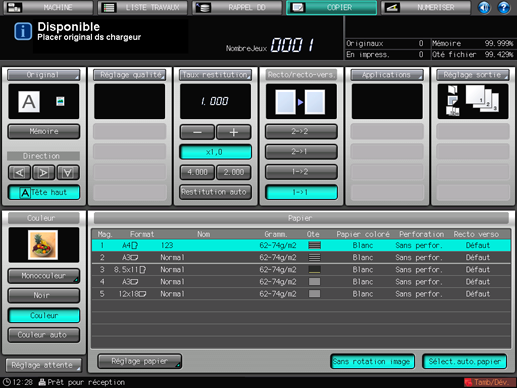The height and width of the screenshot is (388, 517).
Task: Select tray 2 A3 paper row
Action: [x=301, y=257]
